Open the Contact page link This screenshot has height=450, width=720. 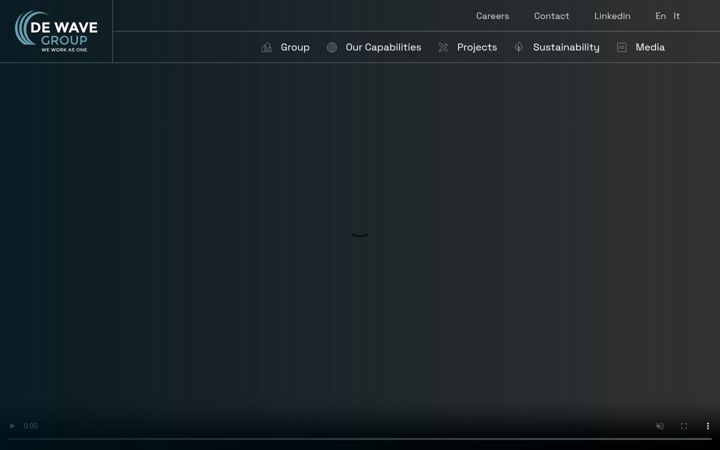click(x=551, y=16)
